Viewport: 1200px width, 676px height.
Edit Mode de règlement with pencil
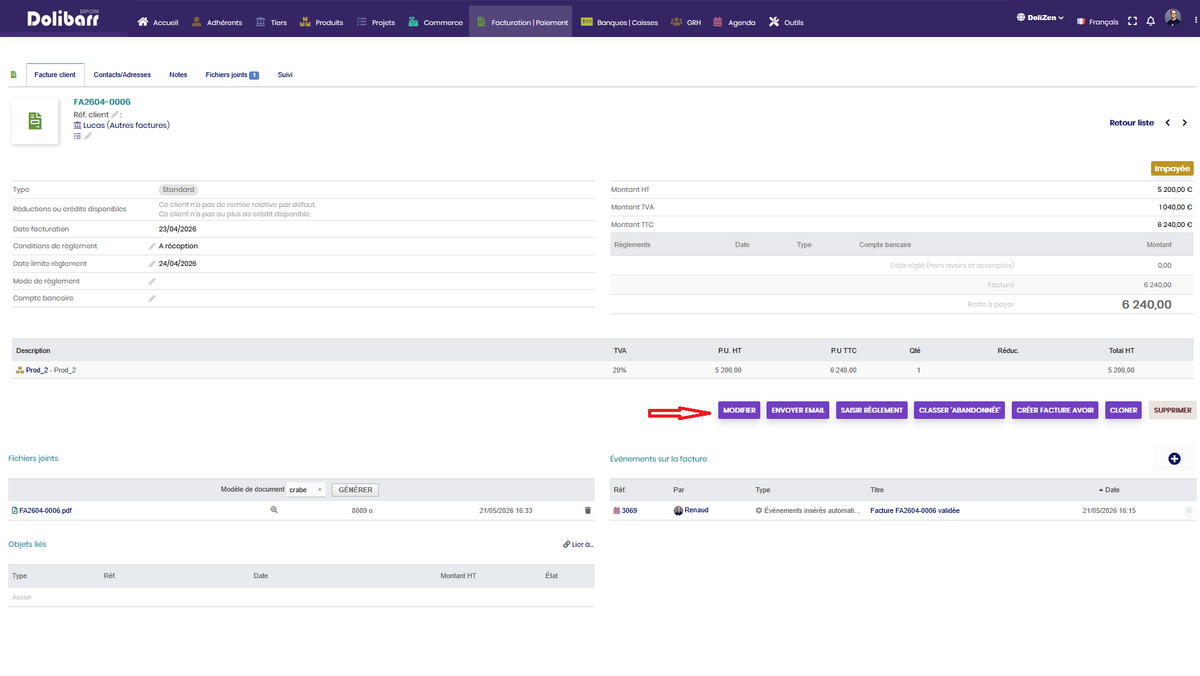(152, 281)
